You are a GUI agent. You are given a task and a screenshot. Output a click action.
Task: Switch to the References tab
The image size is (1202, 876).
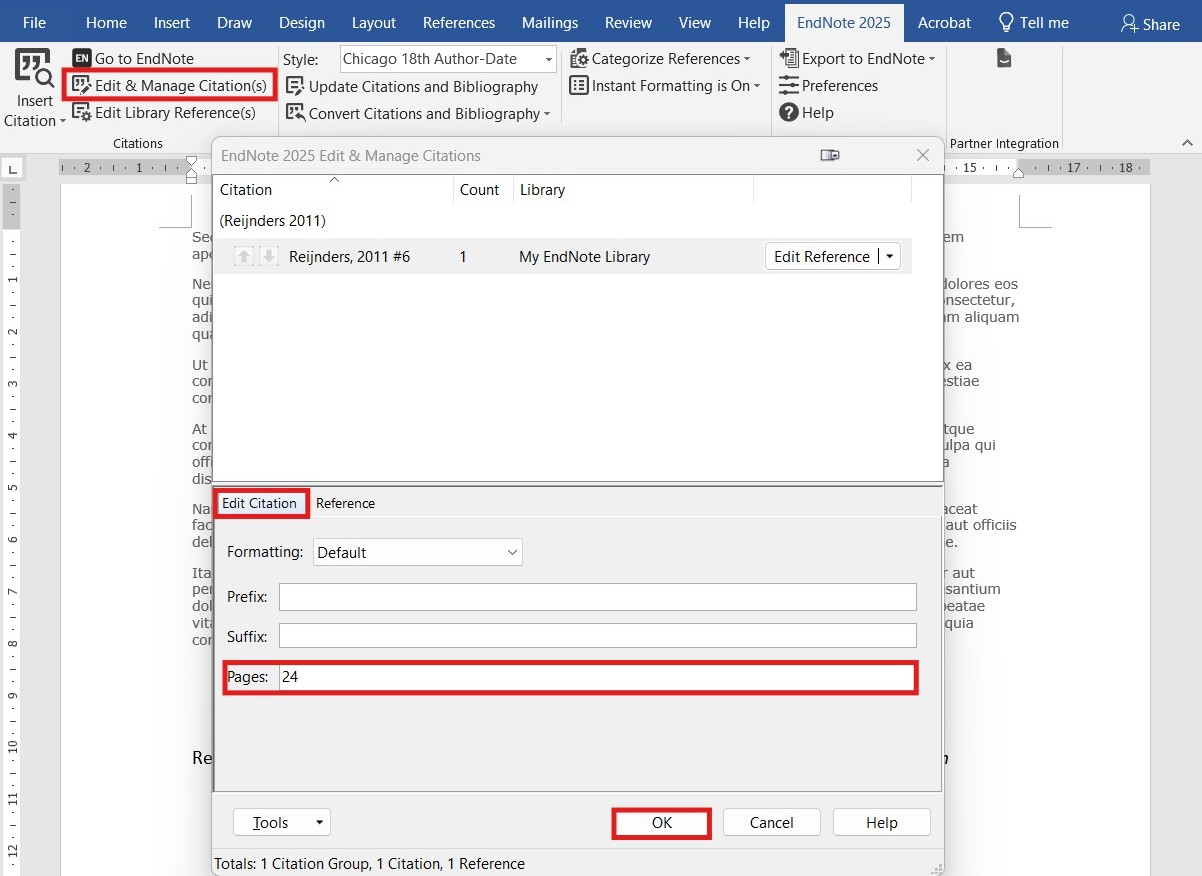pos(459,22)
